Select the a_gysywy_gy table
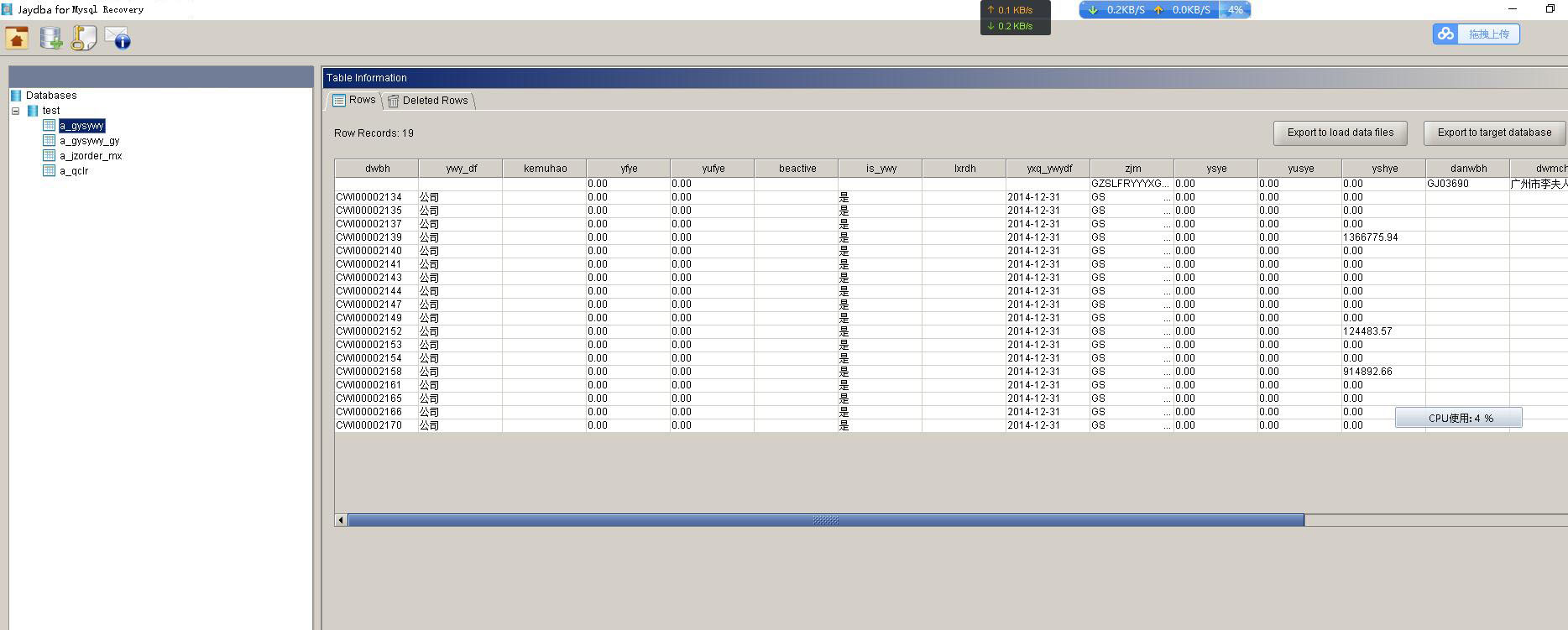 pos(89,141)
